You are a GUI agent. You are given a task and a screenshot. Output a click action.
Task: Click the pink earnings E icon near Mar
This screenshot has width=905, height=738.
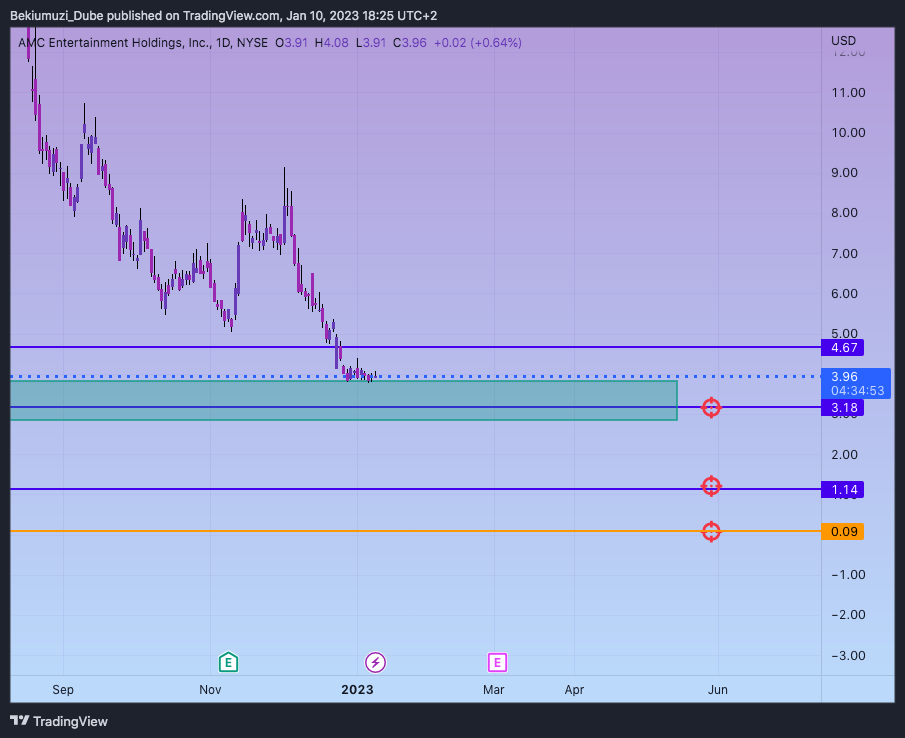click(x=497, y=662)
